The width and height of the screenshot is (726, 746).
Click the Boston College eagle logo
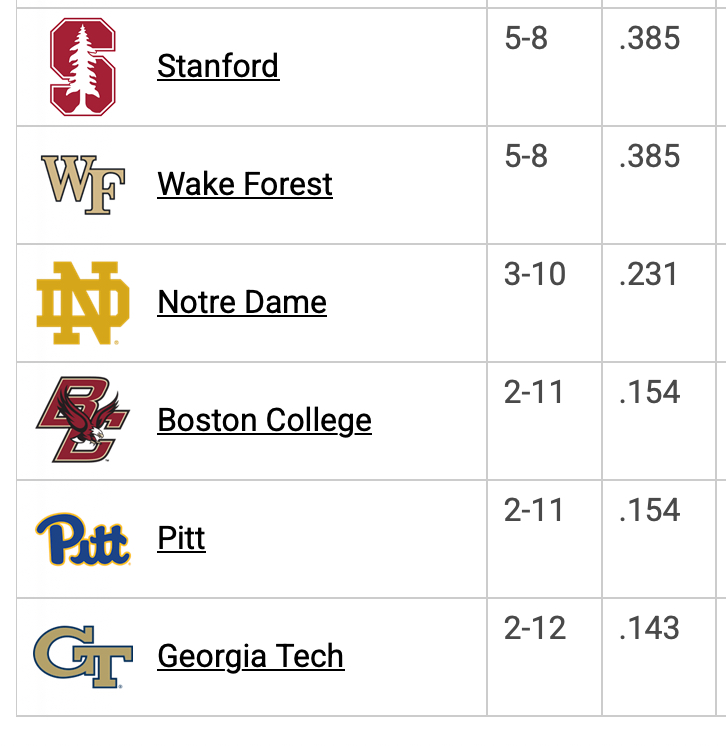(x=83, y=421)
